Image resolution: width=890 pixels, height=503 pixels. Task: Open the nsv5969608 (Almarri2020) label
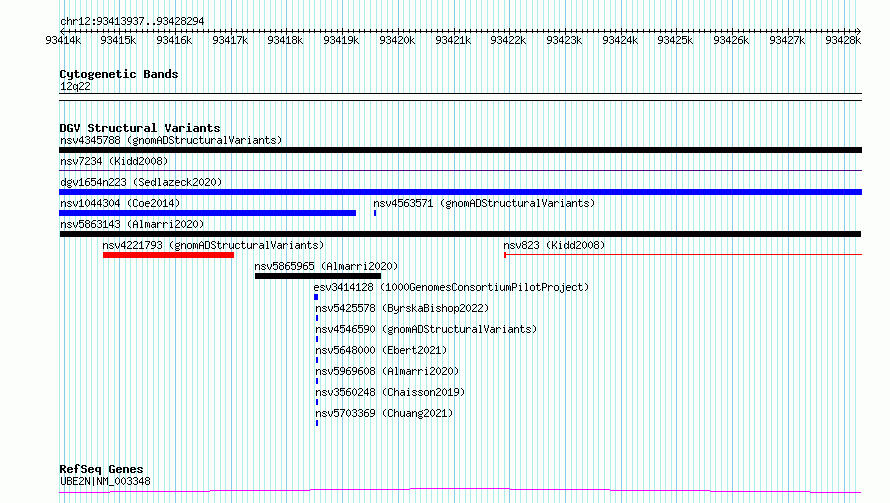(387, 371)
